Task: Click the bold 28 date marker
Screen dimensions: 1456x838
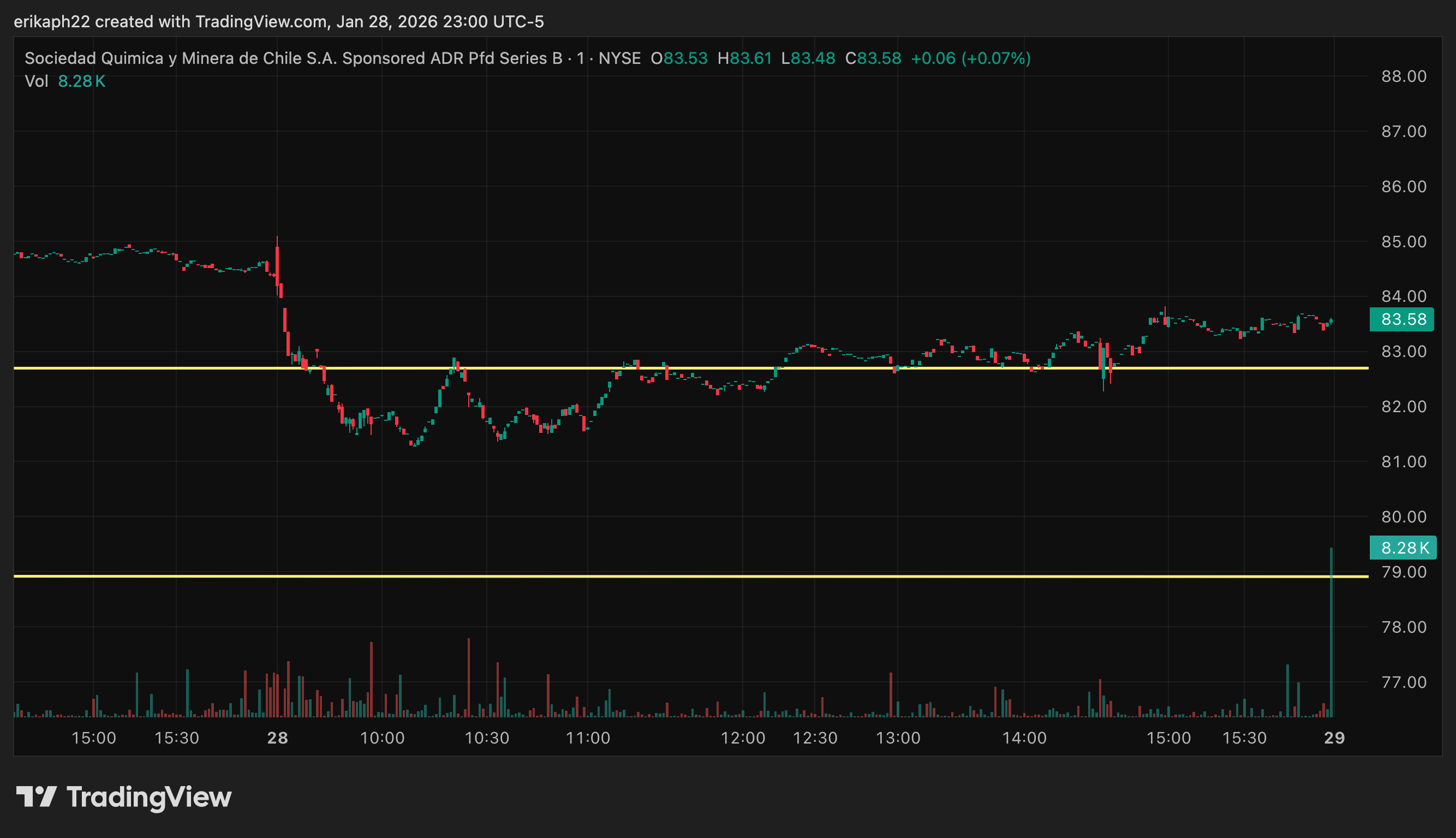Action: (277, 738)
